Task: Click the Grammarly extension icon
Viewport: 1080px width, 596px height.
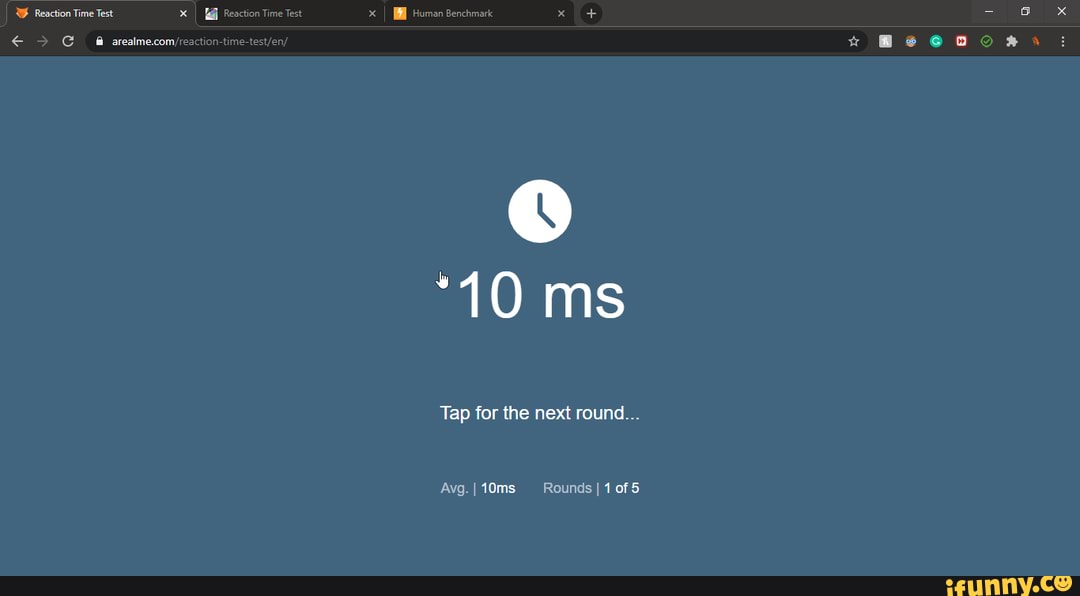Action: [936, 41]
